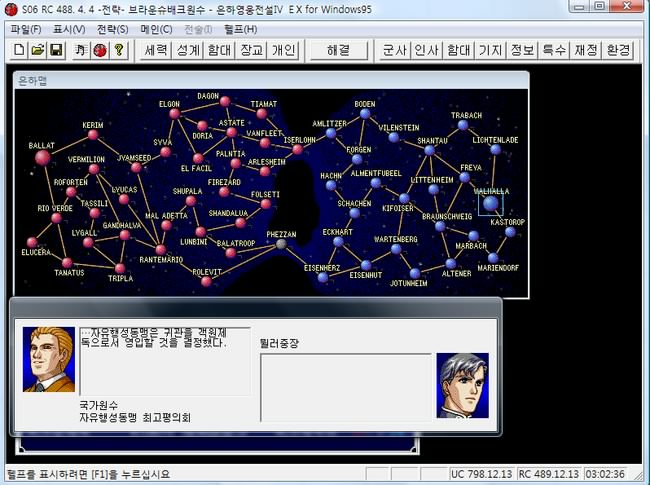Click the red globe toolbar icon
This screenshot has width=650, height=485.
pyautogui.click(x=100, y=51)
